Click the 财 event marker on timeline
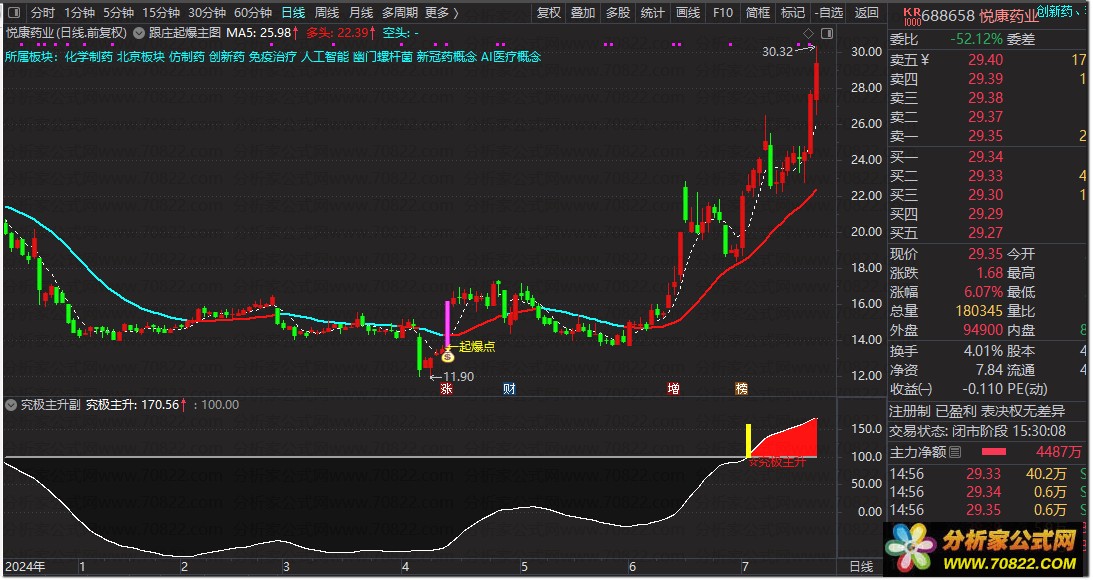The height and width of the screenshot is (580, 1093). [510, 389]
